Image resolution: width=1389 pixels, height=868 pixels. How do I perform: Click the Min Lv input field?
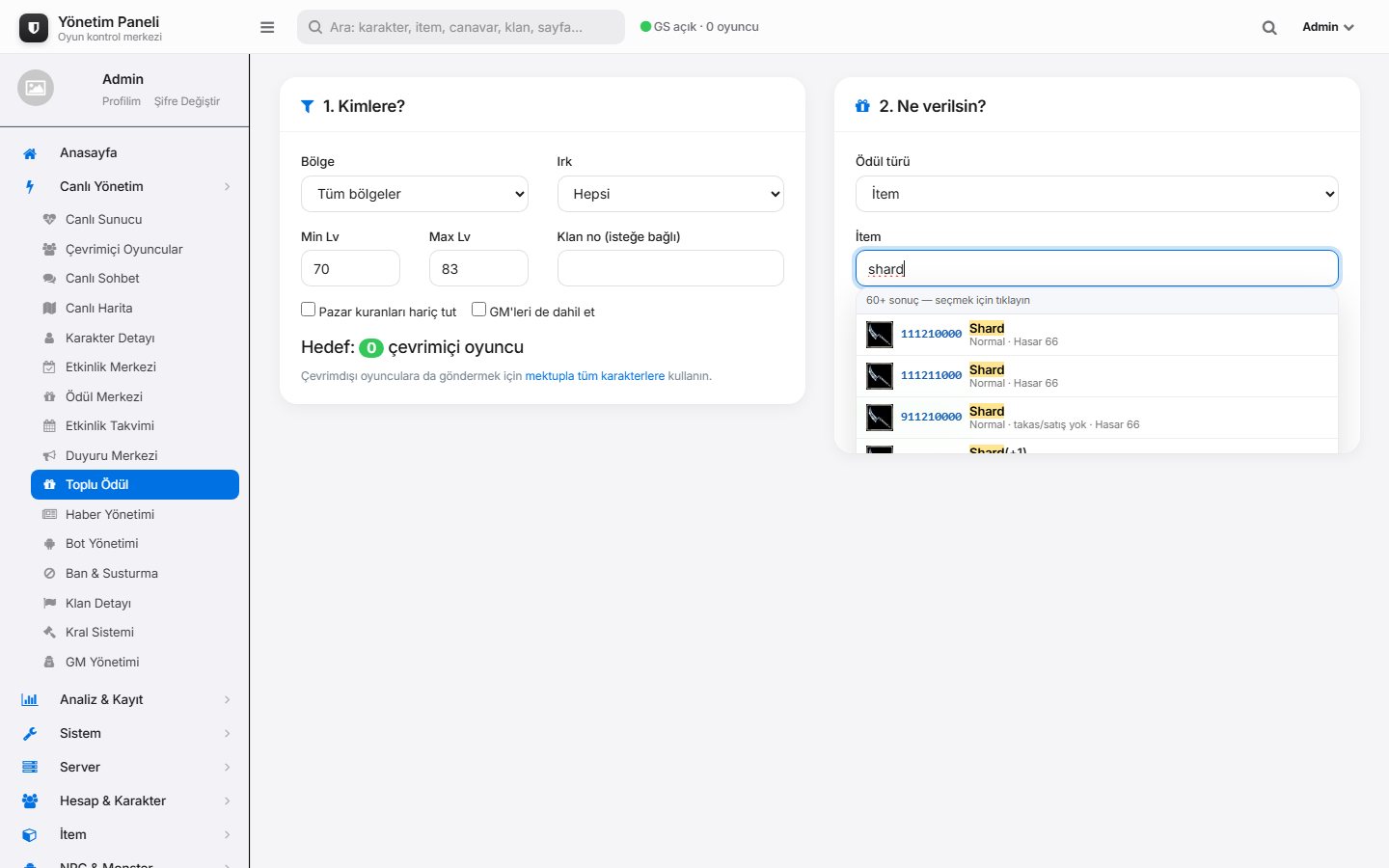point(350,268)
